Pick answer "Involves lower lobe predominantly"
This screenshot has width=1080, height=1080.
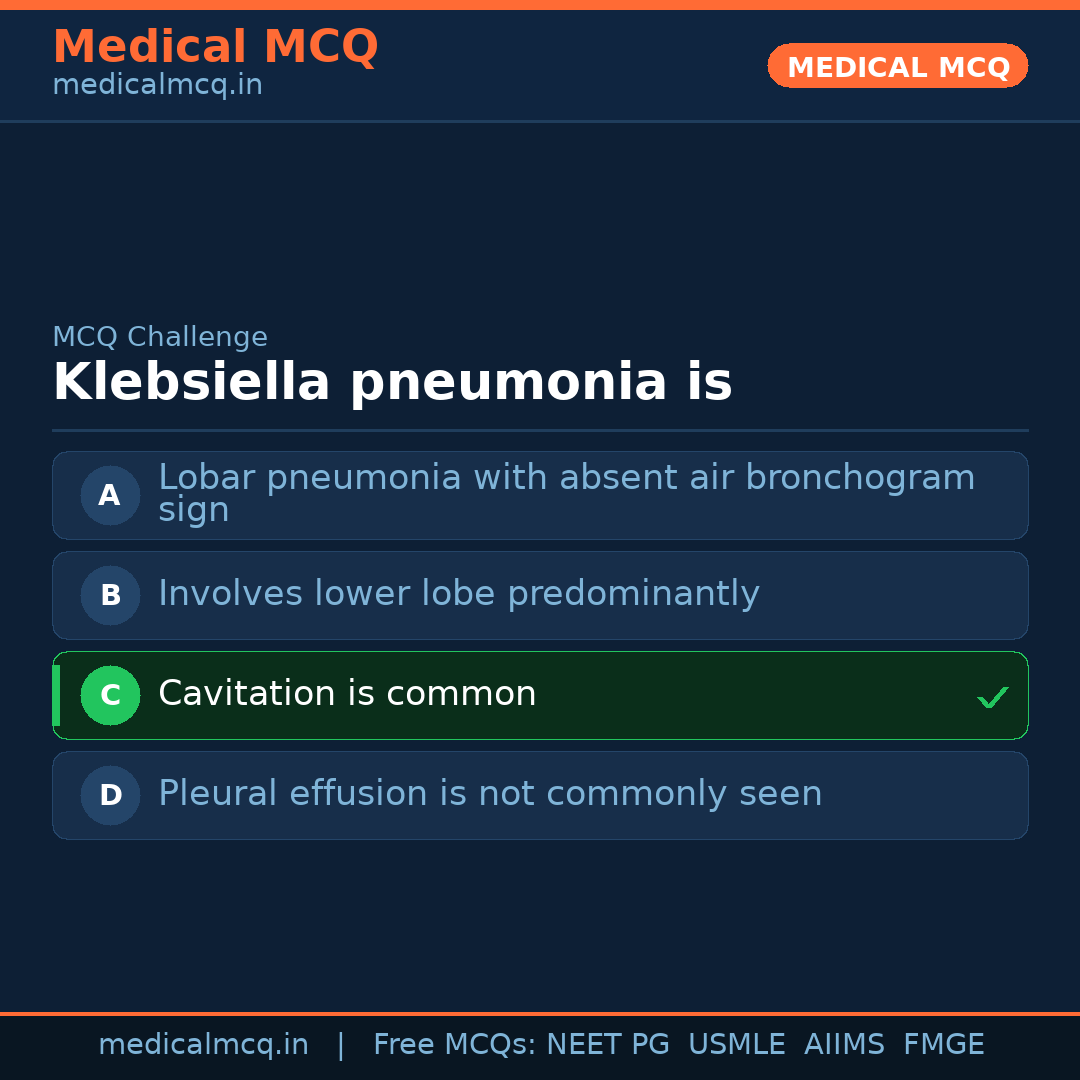(x=459, y=594)
